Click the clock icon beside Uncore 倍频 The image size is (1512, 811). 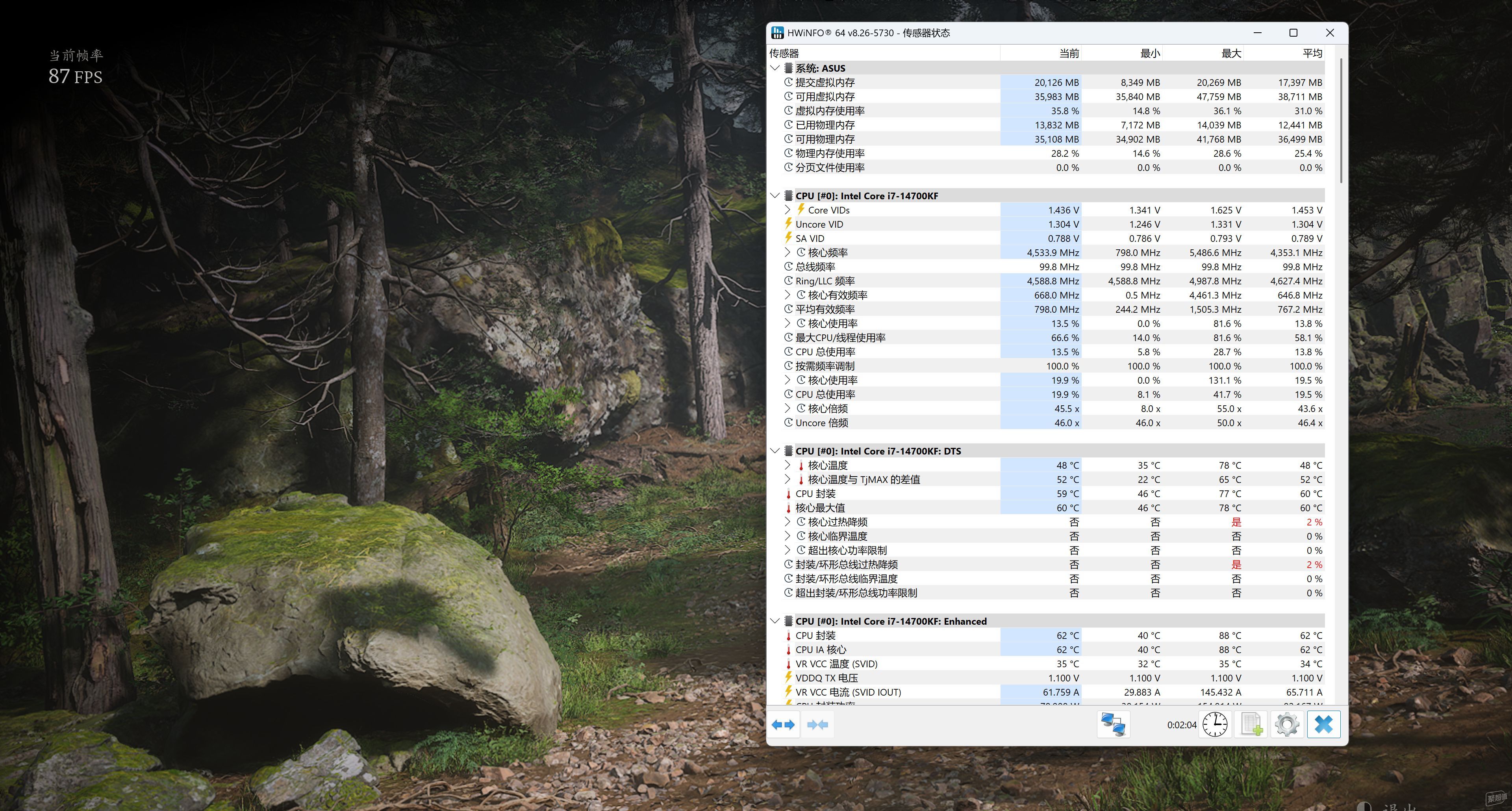788,423
